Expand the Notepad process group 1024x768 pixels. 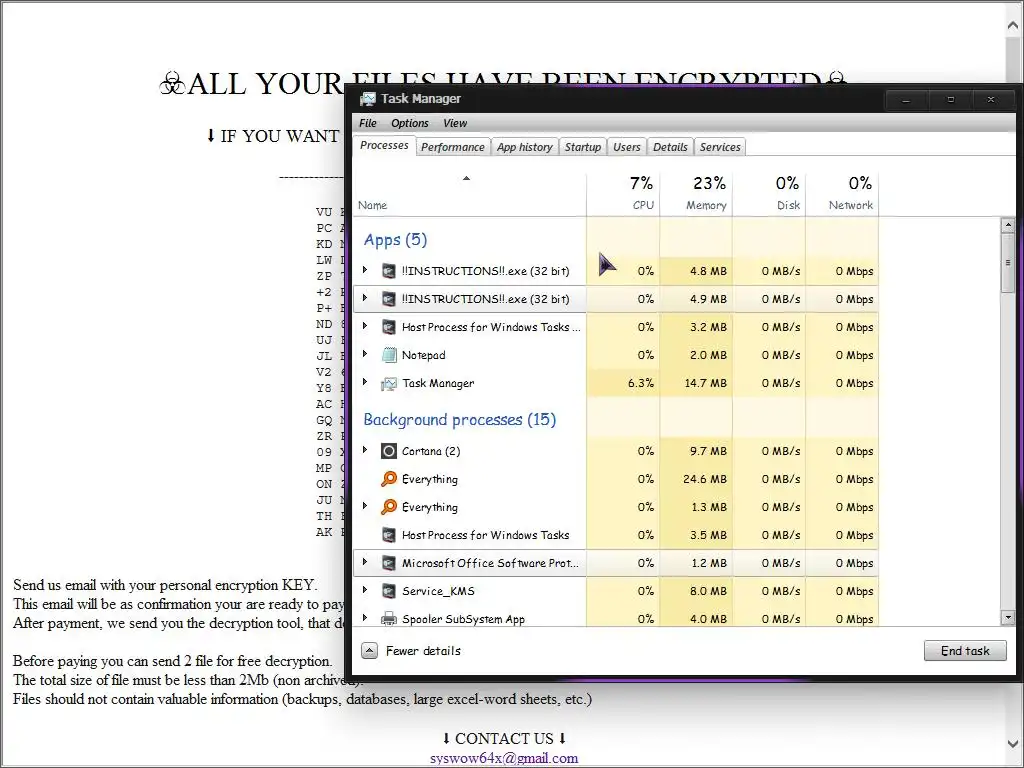[365, 354]
